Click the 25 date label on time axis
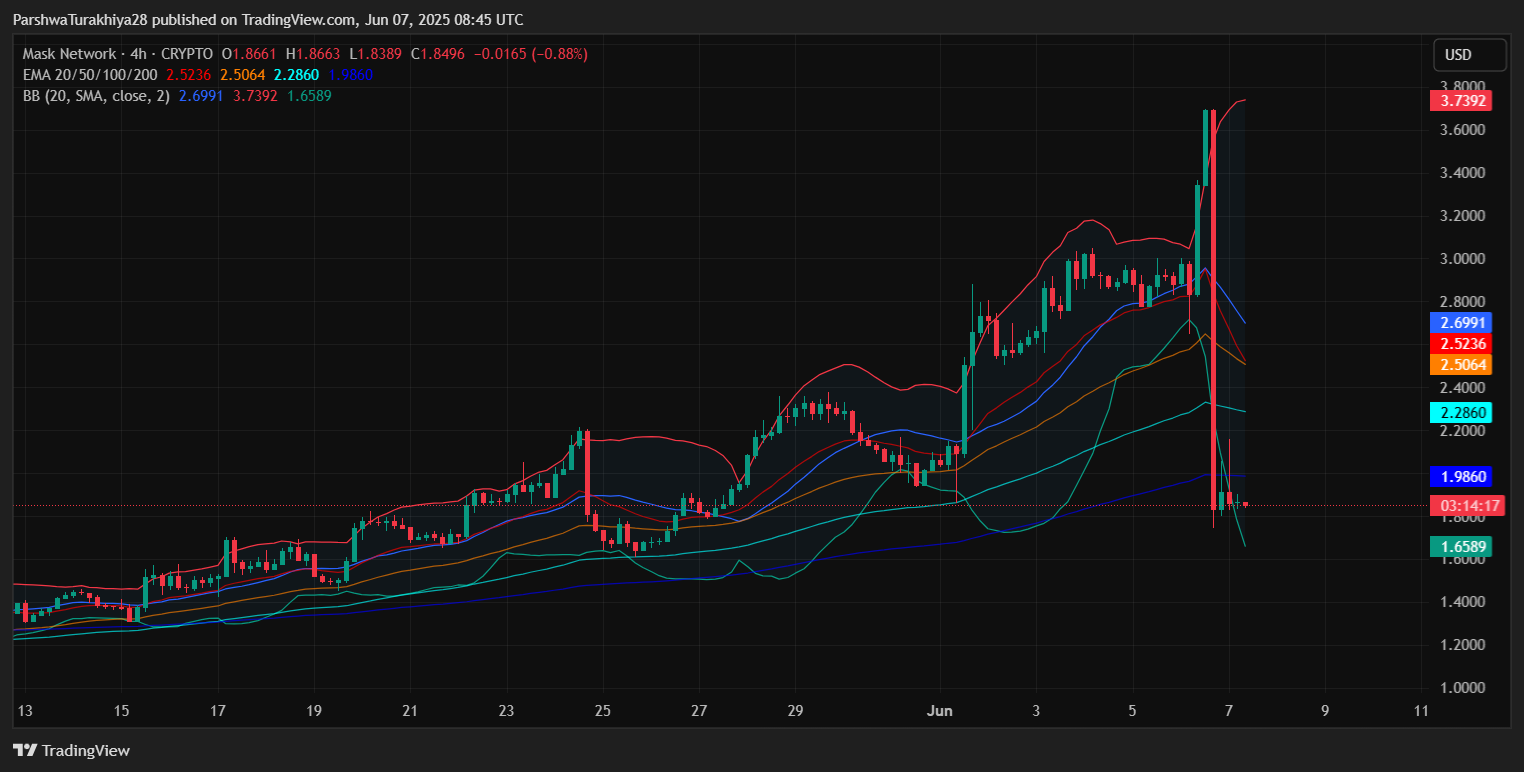 (x=602, y=711)
